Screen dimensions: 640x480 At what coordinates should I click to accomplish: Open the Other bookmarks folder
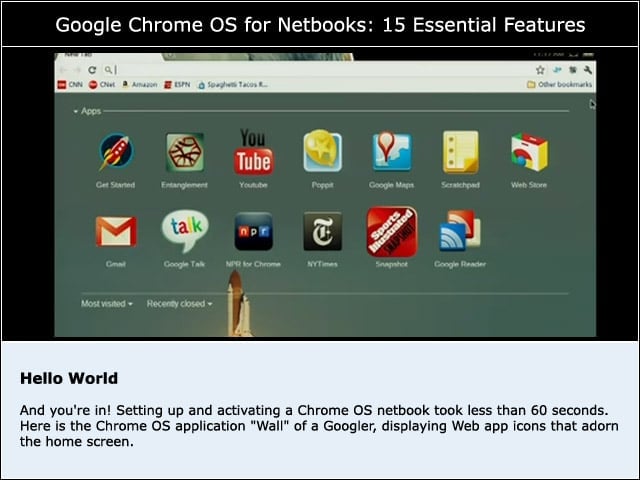point(559,84)
